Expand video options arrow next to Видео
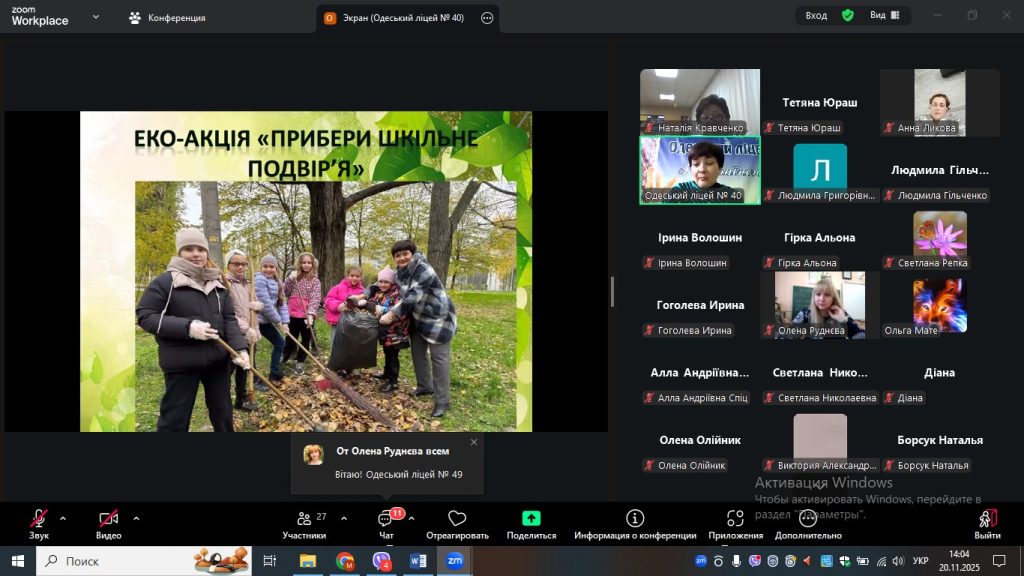Viewport: 1024px width, 576px height. (x=136, y=518)
